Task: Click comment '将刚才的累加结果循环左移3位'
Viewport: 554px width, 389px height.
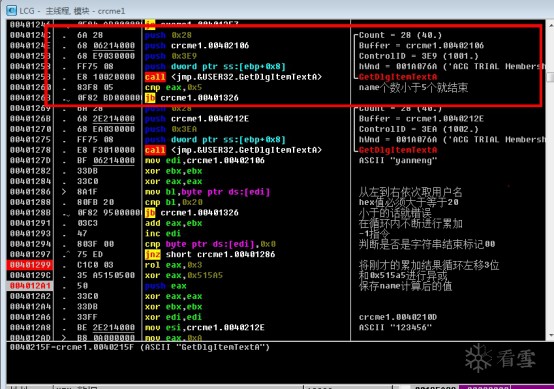Action: [x=429, y=265]
